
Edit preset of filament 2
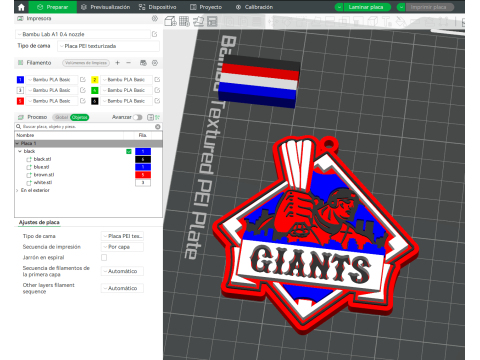pyautogui.click(x=157, y=80)
